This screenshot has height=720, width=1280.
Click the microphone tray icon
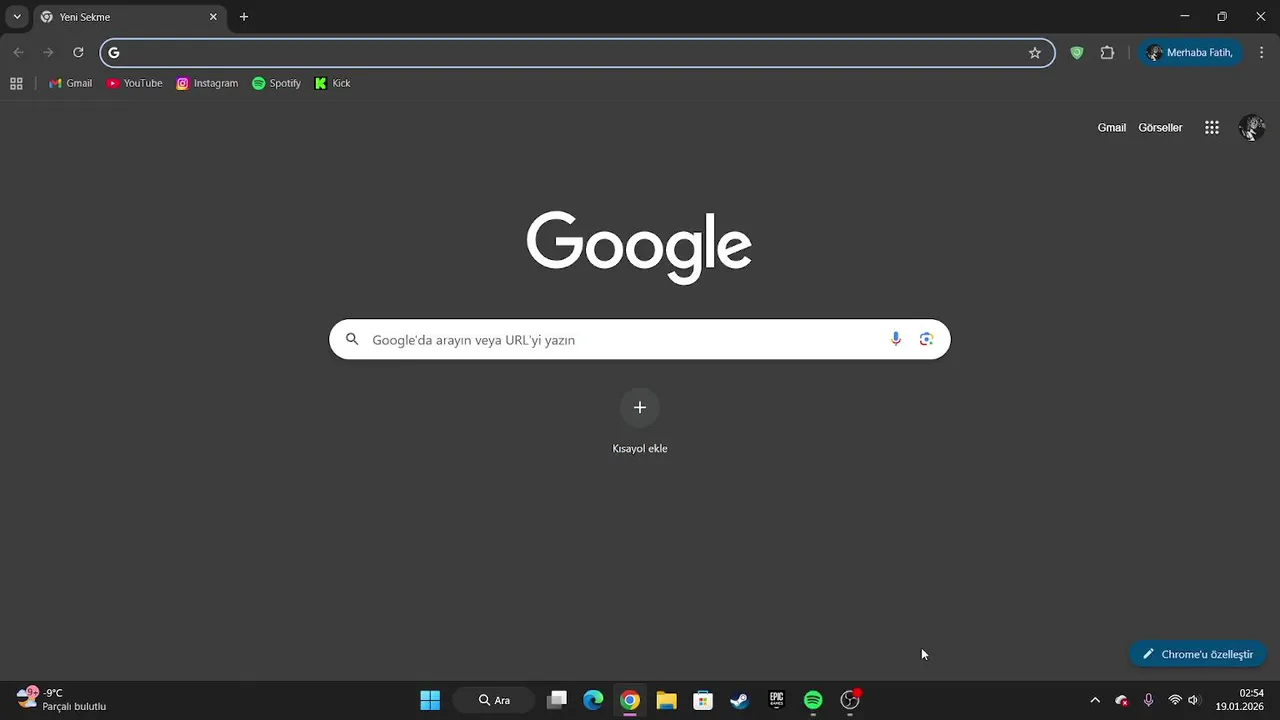1149,700
